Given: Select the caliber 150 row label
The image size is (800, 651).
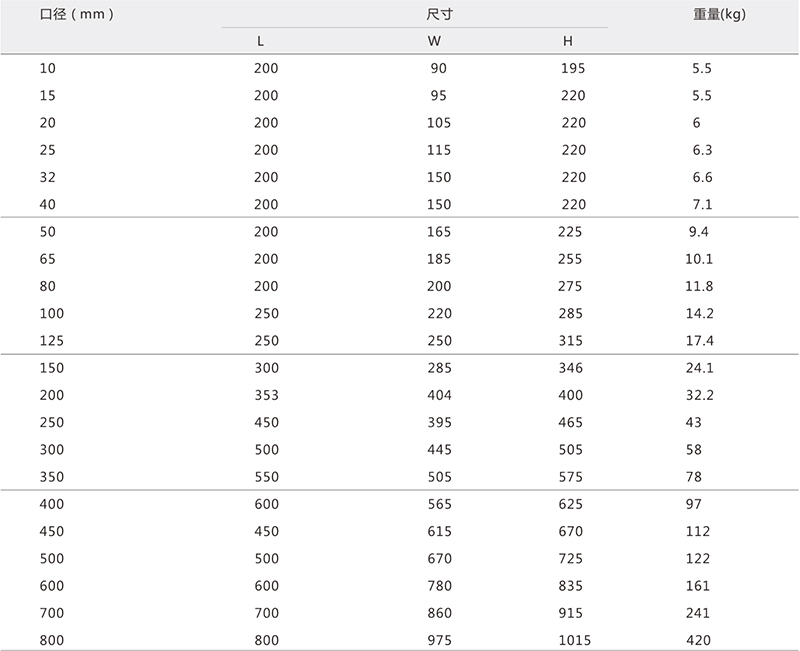Looking at the screenshot, I should point(52,368).
